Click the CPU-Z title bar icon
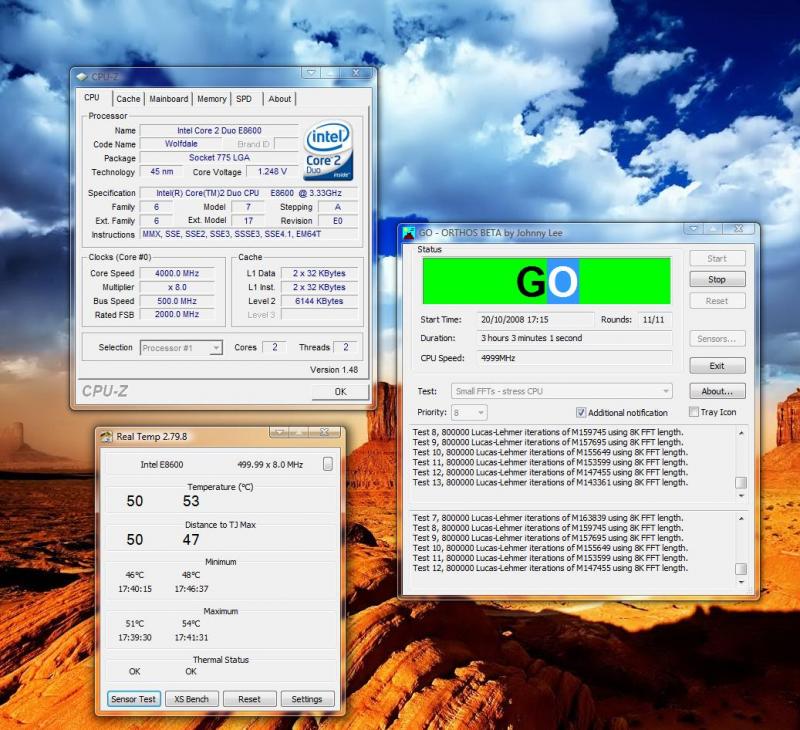 pos(82,77)
